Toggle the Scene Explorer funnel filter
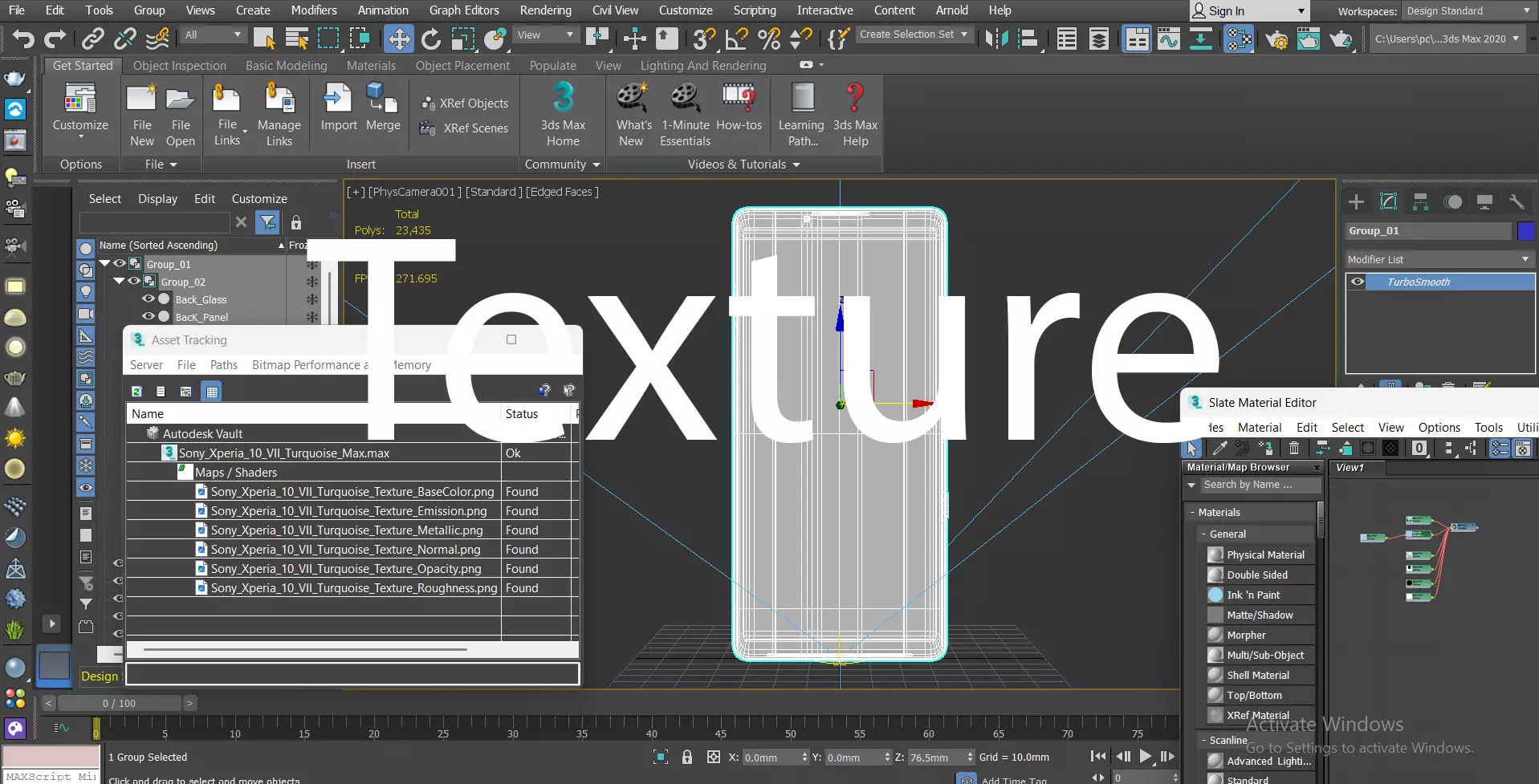The image size is (1539, 784). (268, 222)
